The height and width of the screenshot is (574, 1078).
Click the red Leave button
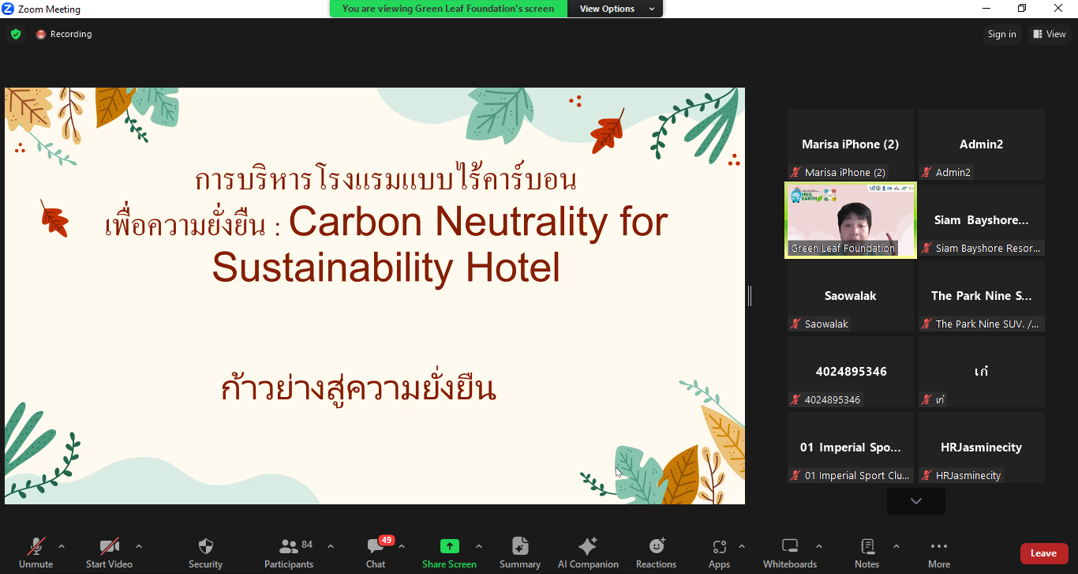pos(1043,553)
